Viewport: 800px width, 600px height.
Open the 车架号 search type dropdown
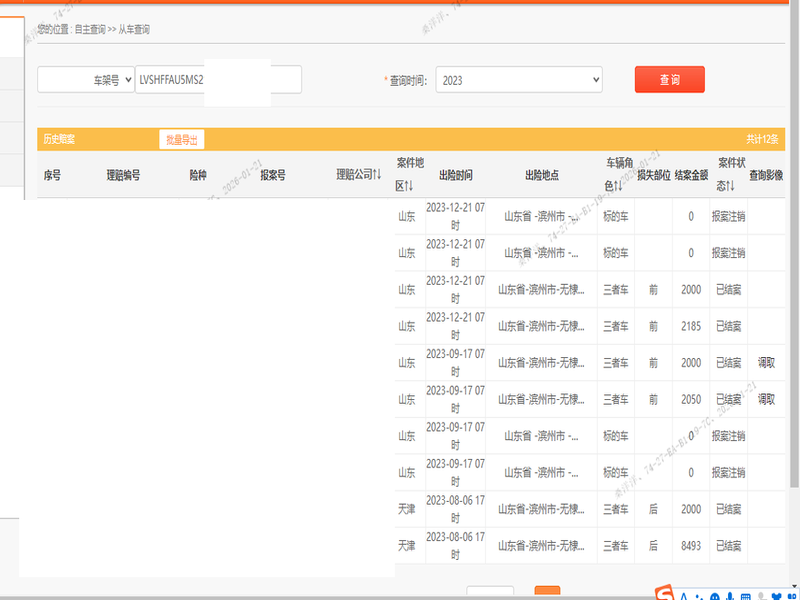85,79
